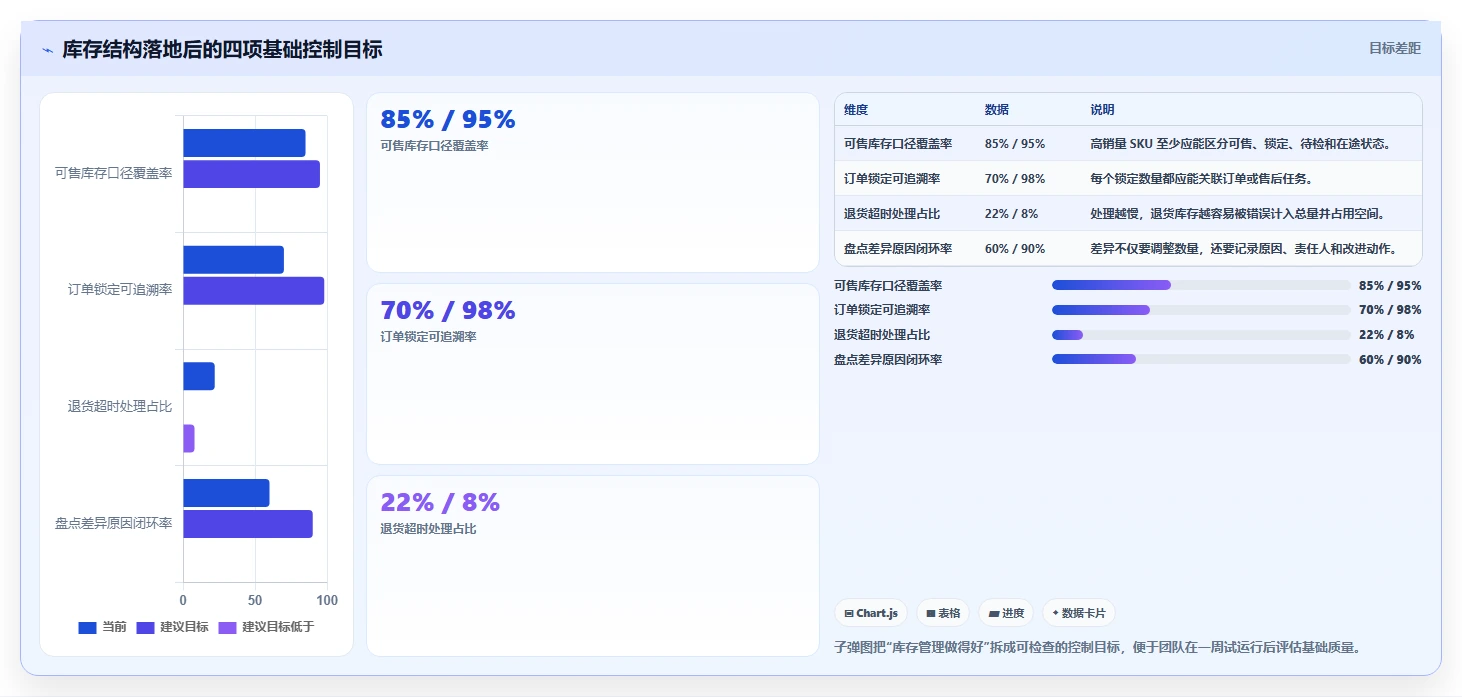The width and height of the screenshot is (1462, 697).
Task: Click the 说明 table column header
Action: point(1102,110)
